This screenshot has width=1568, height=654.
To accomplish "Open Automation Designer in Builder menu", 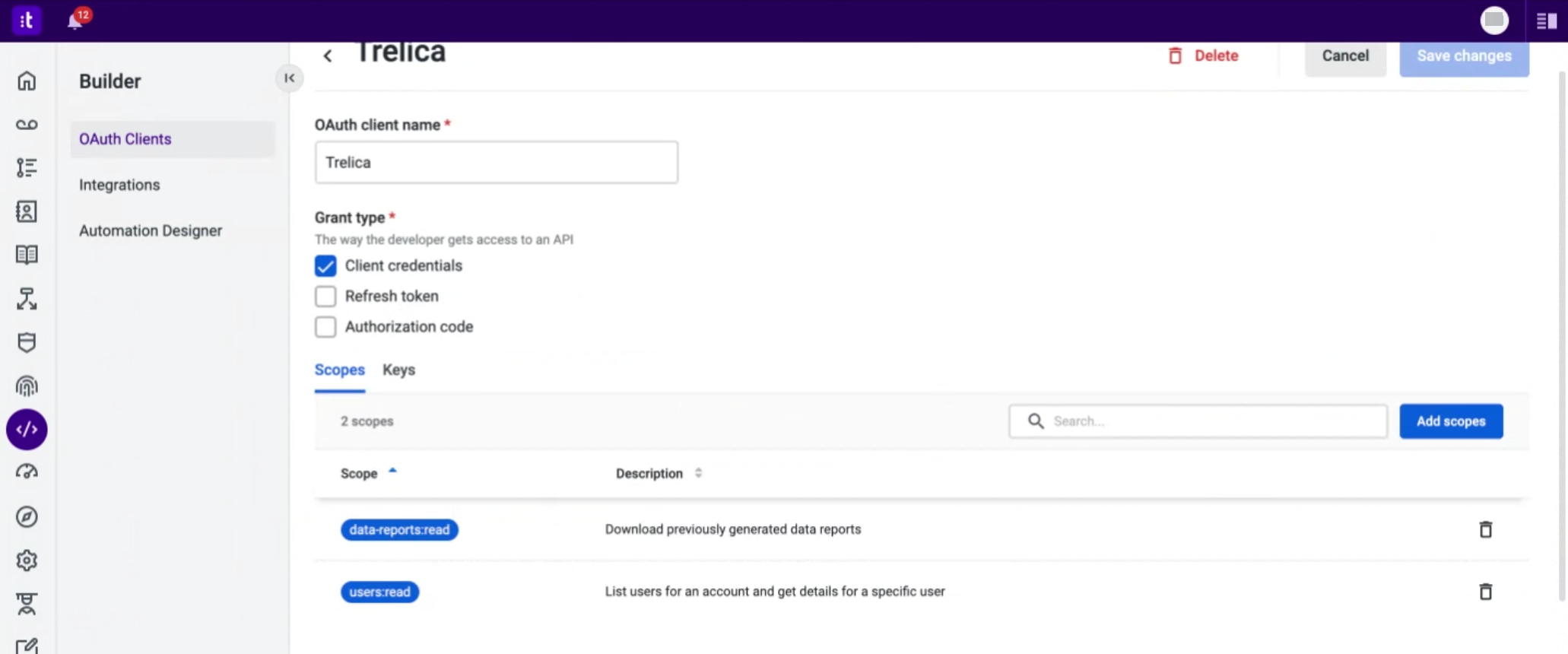I will (151, 230).
